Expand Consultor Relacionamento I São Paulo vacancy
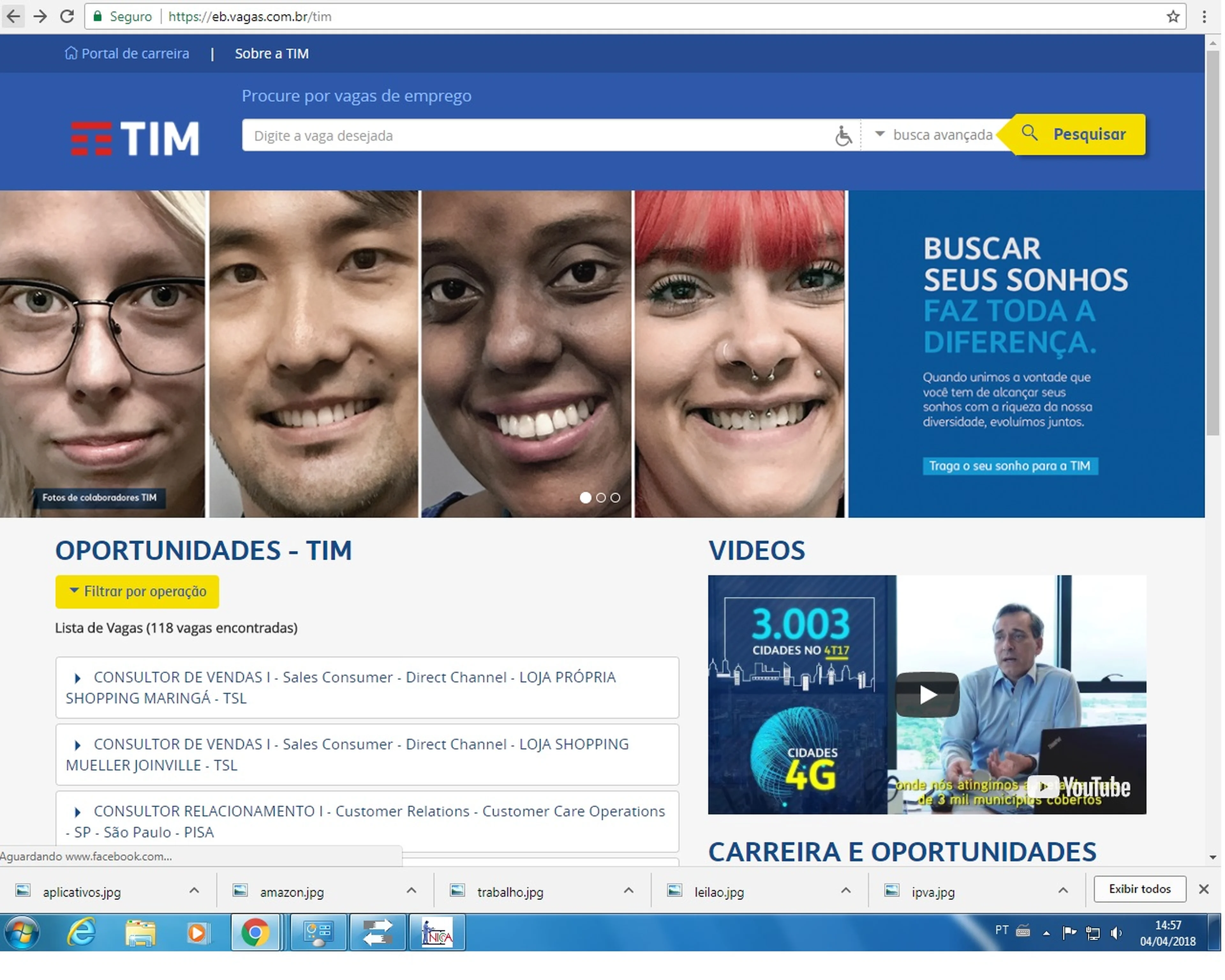 [x=367, y=822]
